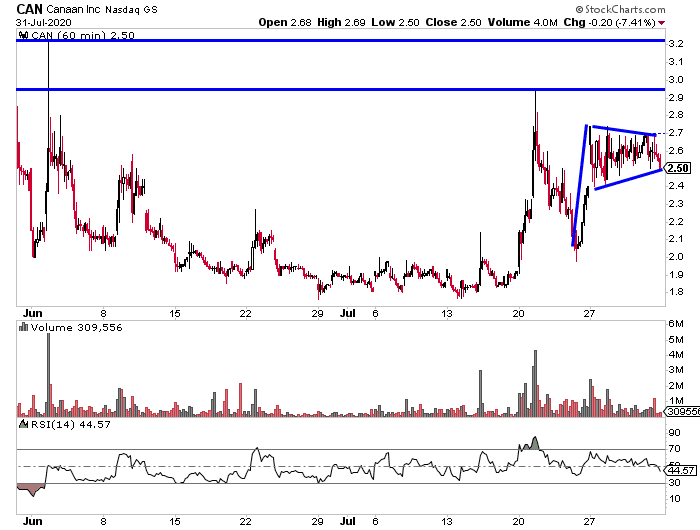Viewport: 700px width, 530px height.
Task: Click the Nasdaq GS exchange label
Action: click(x=131, y=9)
